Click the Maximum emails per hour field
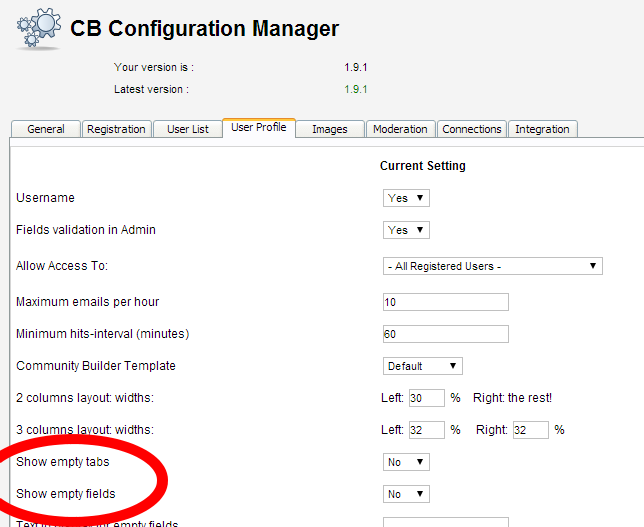 (x=446, y=302)
